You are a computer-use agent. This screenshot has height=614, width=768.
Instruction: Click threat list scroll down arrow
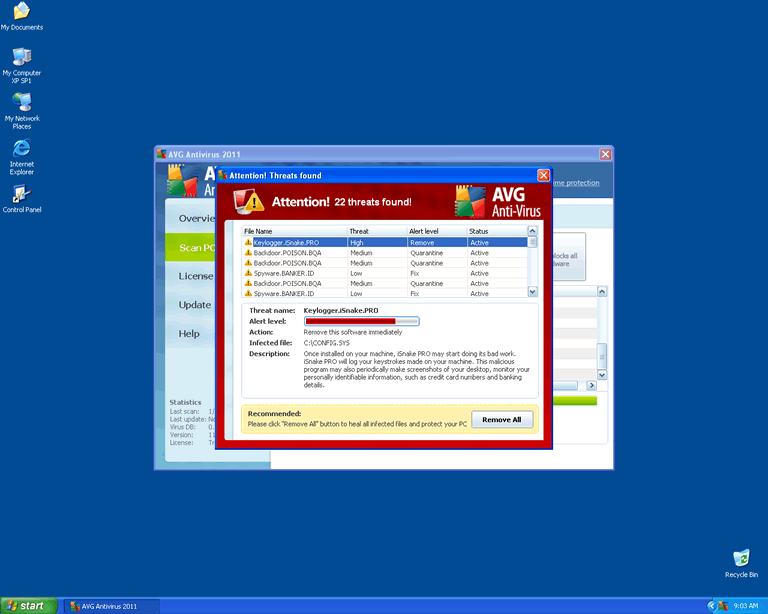tap(532, 292)
